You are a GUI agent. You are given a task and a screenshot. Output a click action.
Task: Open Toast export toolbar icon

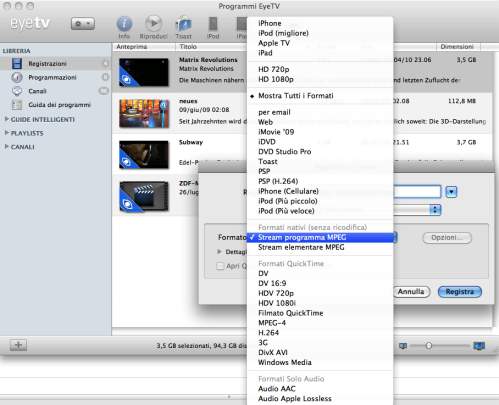[x=183, y=25]
